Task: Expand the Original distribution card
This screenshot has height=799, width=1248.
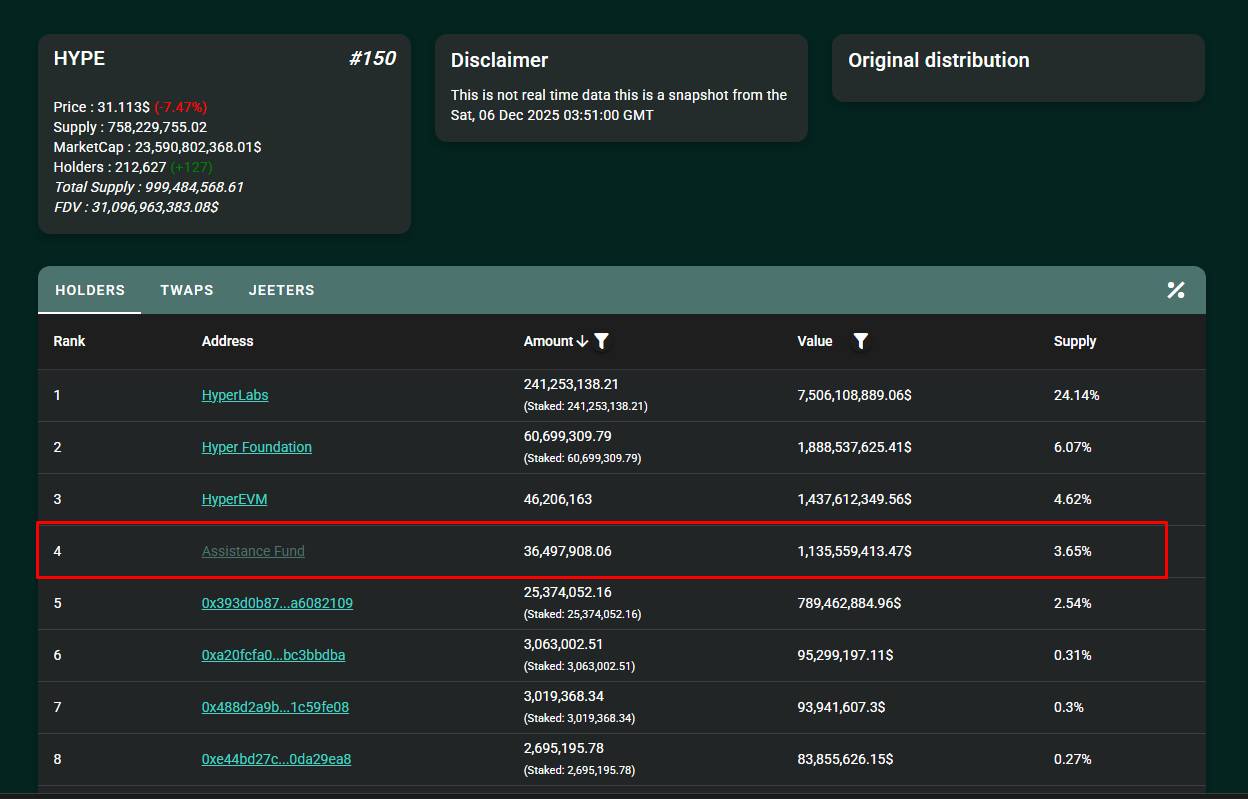Action: pyautogui.click(x=1018, y=67)
